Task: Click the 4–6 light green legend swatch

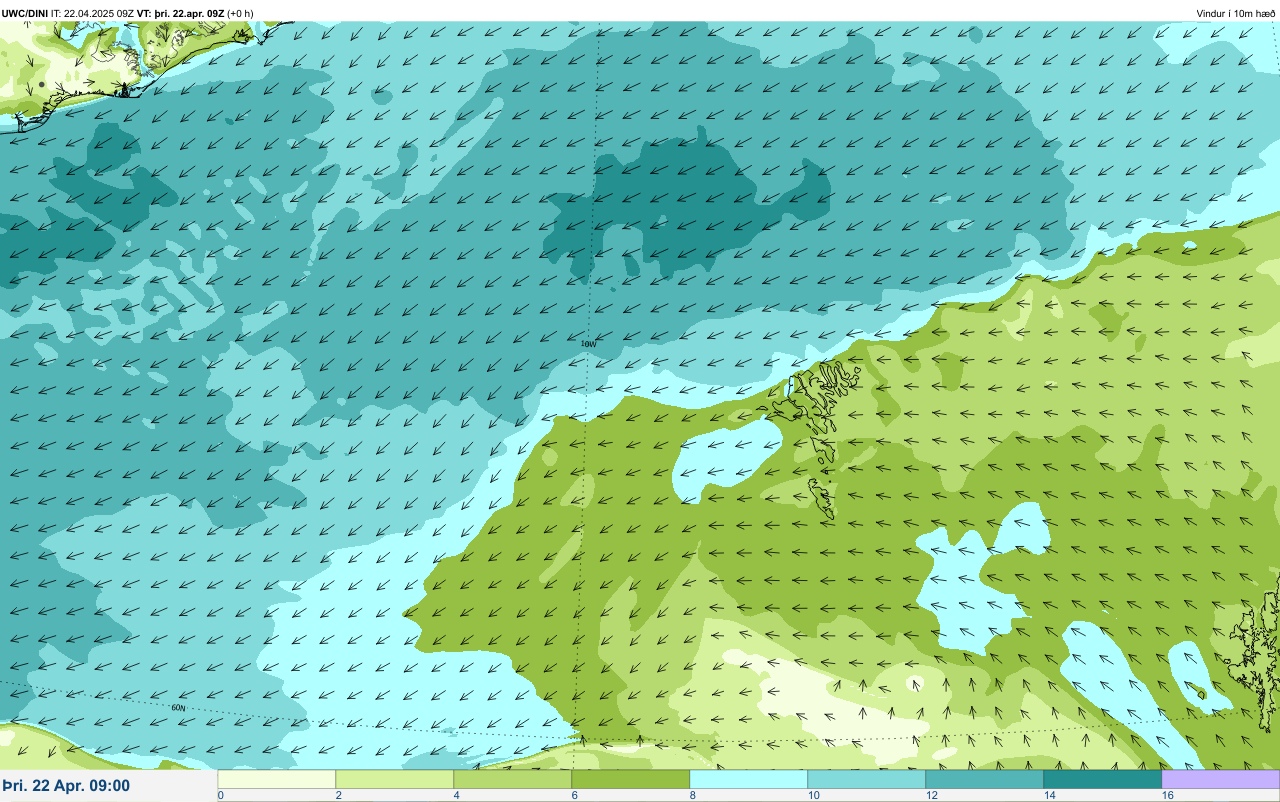Action: click(513, 779)
